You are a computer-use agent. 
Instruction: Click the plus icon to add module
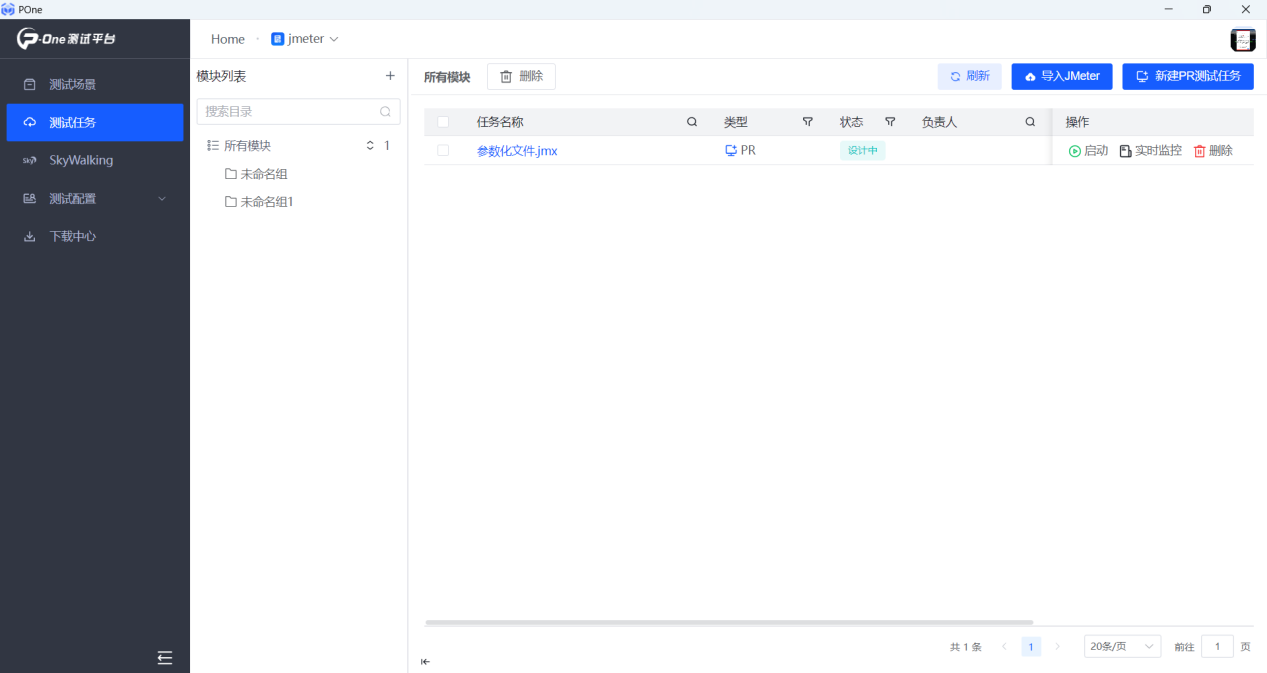click(x=390, y=76)
